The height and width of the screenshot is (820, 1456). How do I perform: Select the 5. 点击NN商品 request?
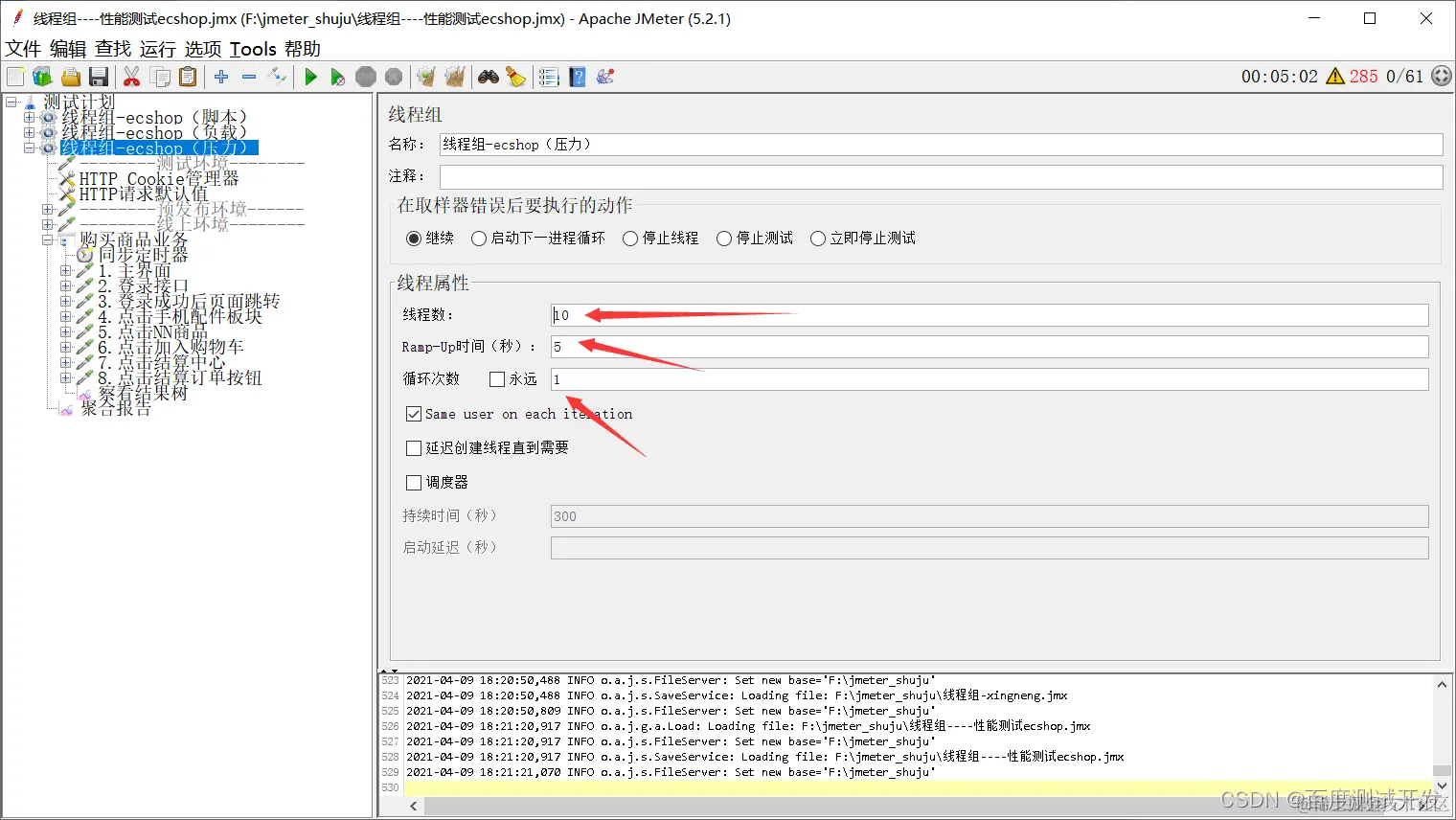click(x=153, y=332)
